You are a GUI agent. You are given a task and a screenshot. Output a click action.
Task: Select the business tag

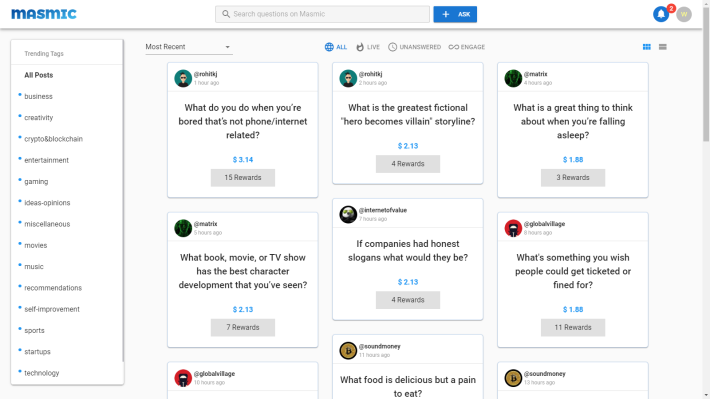(38, 96)
